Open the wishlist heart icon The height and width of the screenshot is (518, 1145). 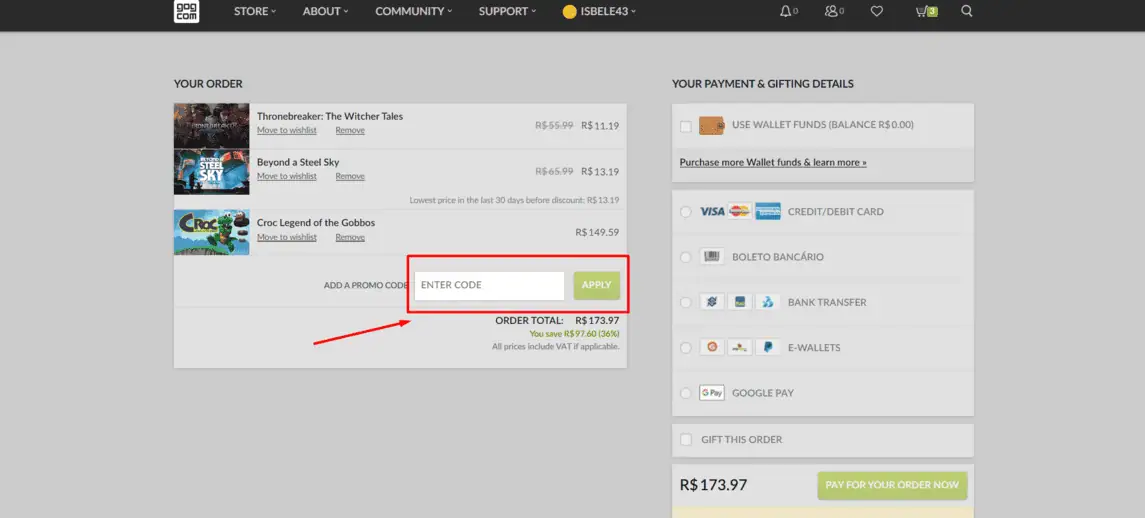coord(877,11)
